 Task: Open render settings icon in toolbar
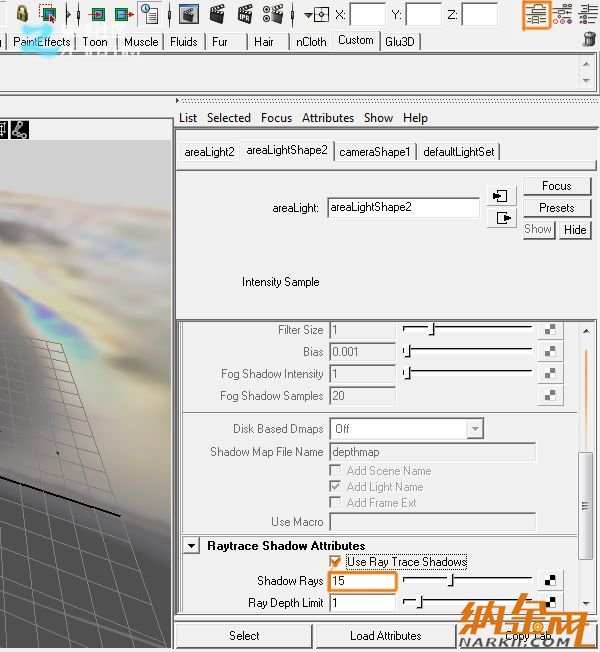273,14
